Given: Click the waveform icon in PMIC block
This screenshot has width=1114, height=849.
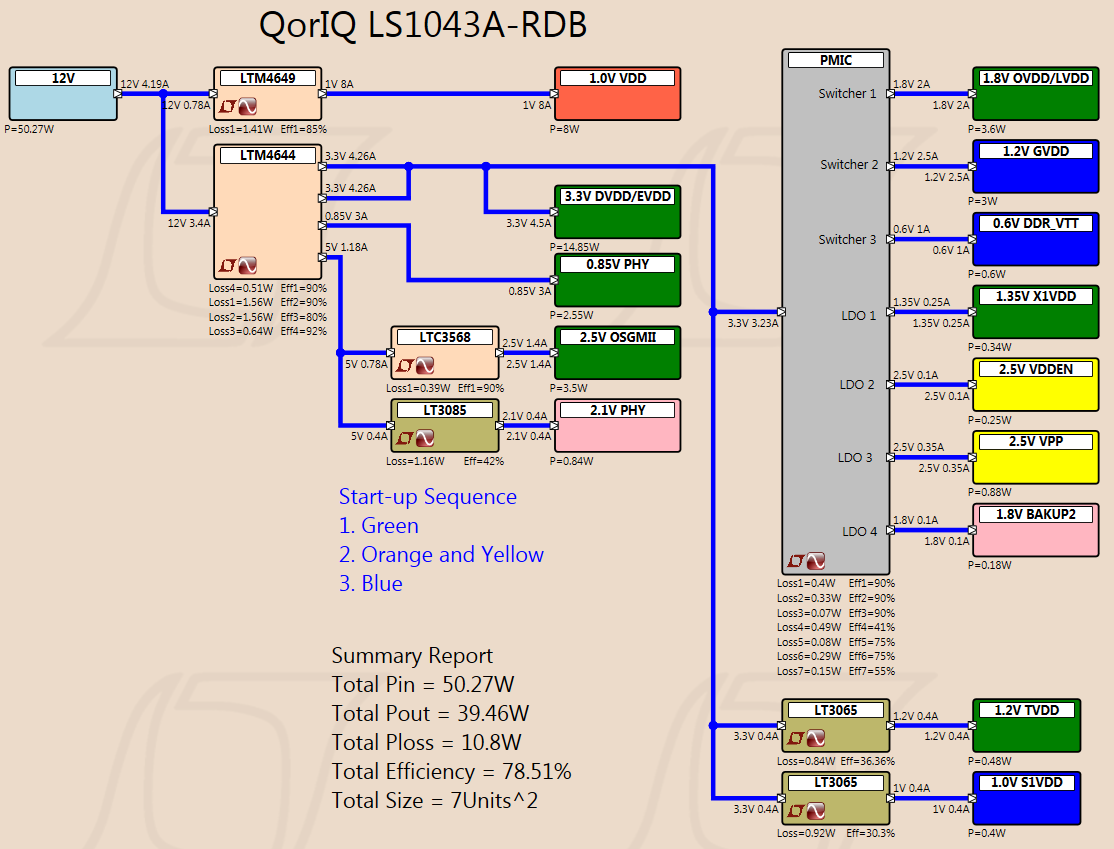Looking at the screenshot, I should (816, 561).
